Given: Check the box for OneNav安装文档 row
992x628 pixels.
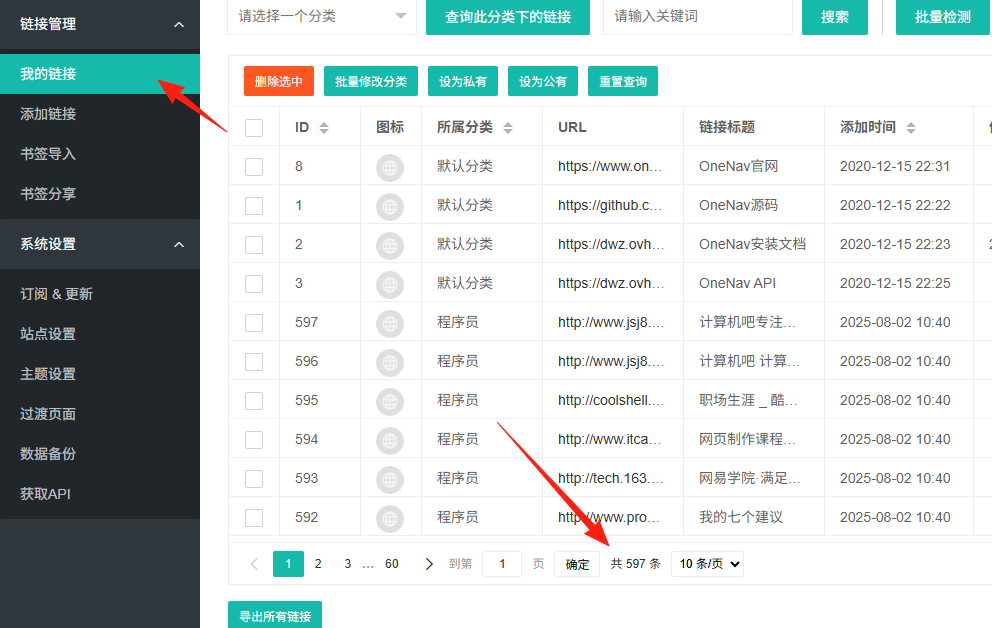Looking at the screenshot, I should click(x=254, y=245).
